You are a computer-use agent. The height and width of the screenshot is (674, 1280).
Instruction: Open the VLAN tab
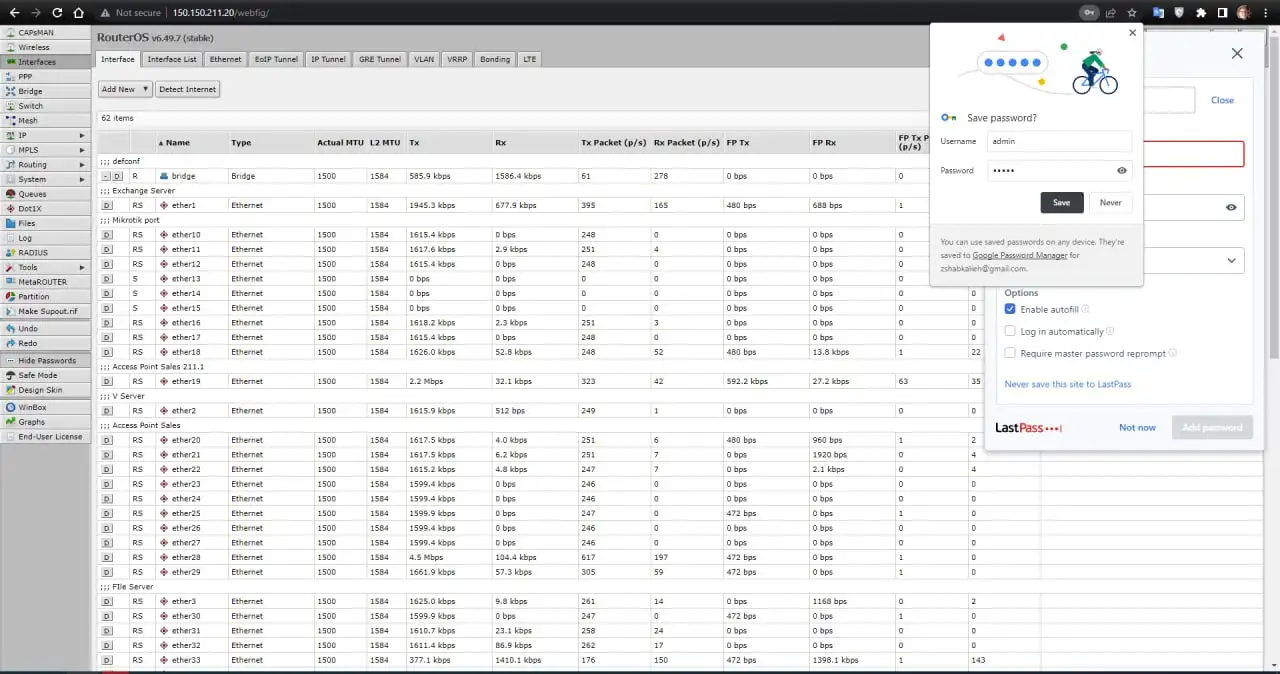pyautogui.click(x=423, y=59)
